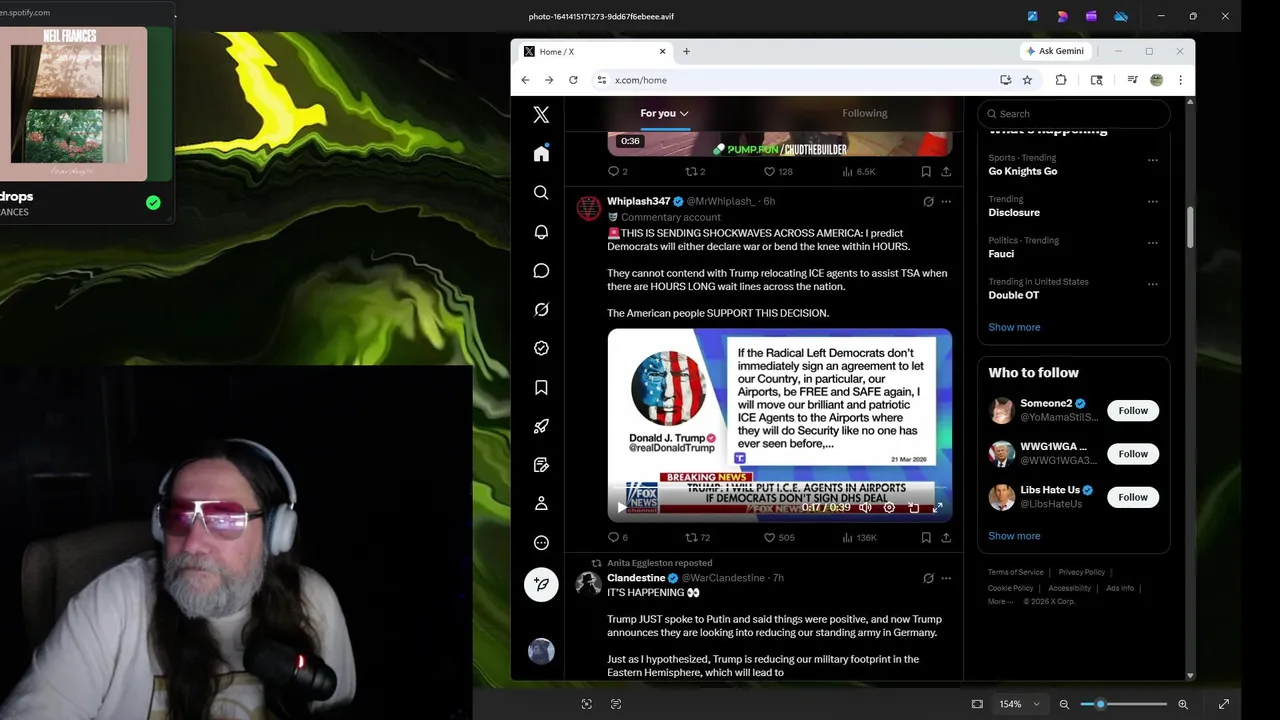Switch to the Following tab
This screenshot has width=1280, height=720.
tap(864, 113)
